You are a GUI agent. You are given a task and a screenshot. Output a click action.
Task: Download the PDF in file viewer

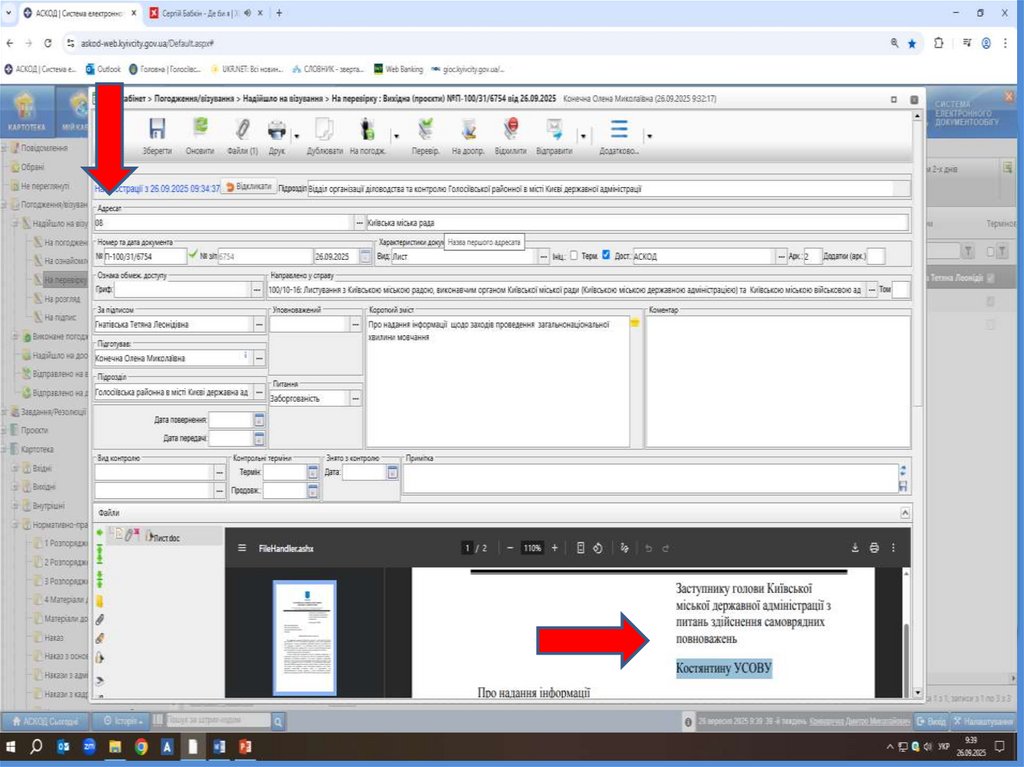click(x=855, y=548)
